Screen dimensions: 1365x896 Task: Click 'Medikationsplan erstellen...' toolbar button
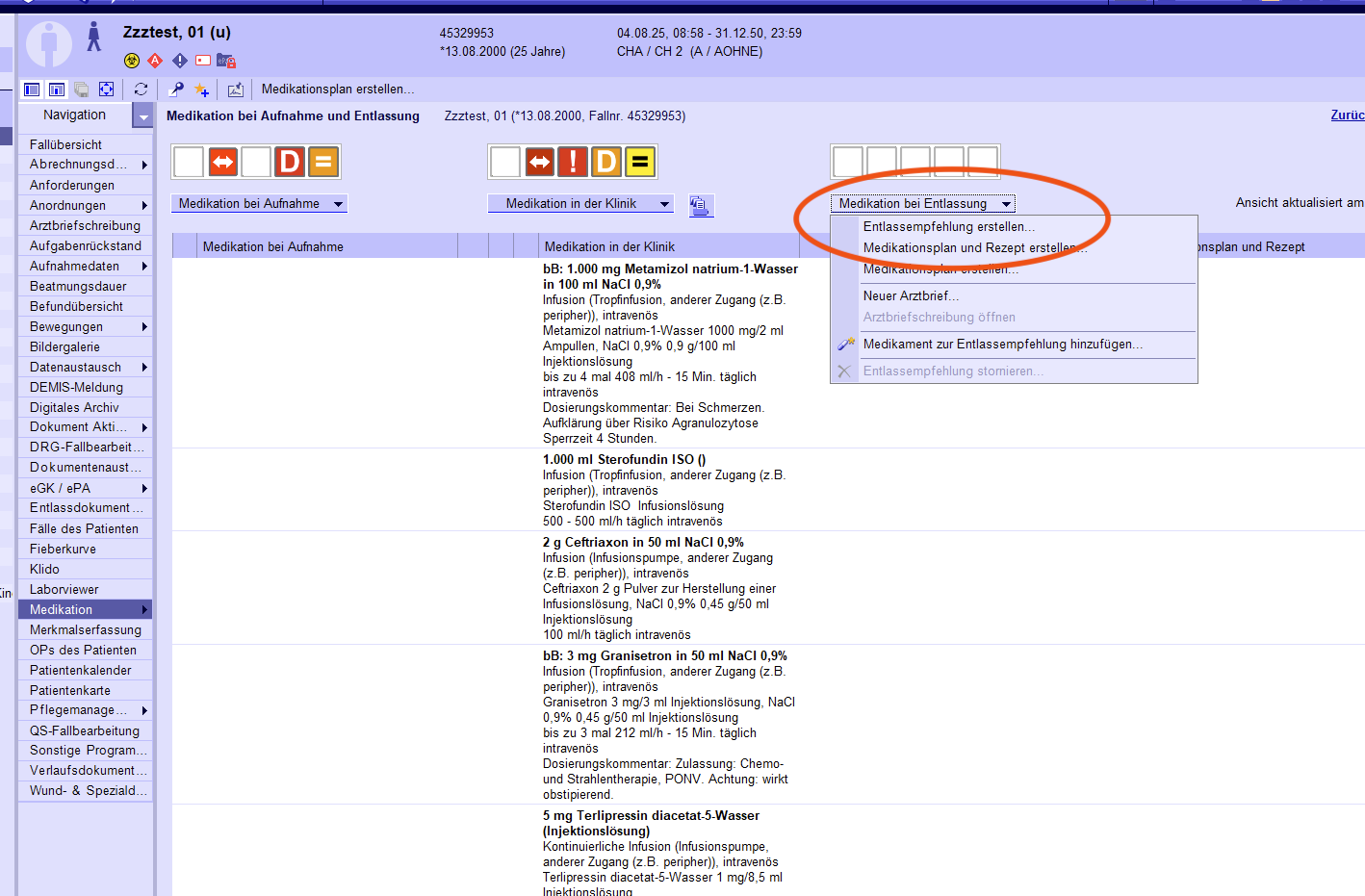(338, 90)
